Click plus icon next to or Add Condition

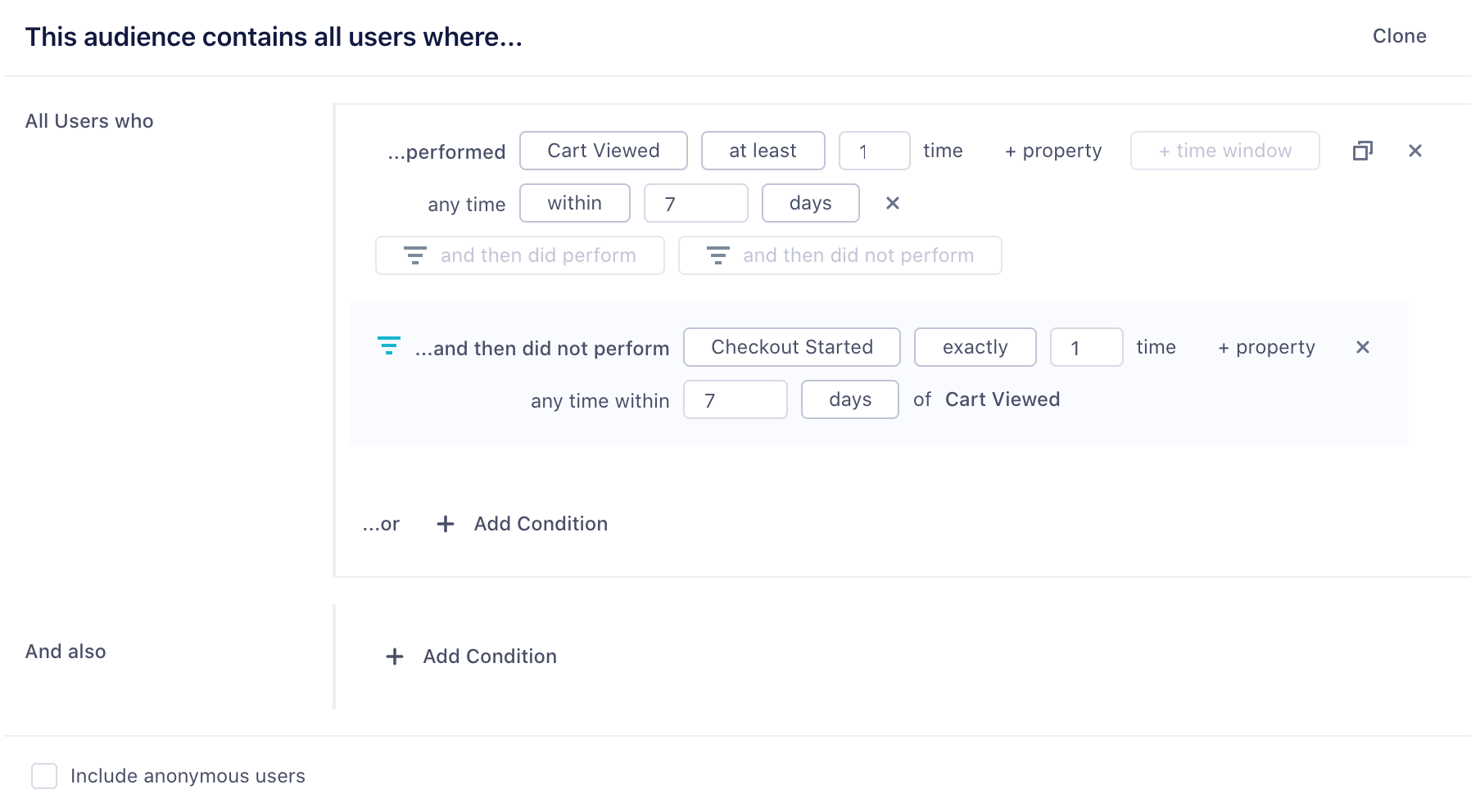point(445,524)
